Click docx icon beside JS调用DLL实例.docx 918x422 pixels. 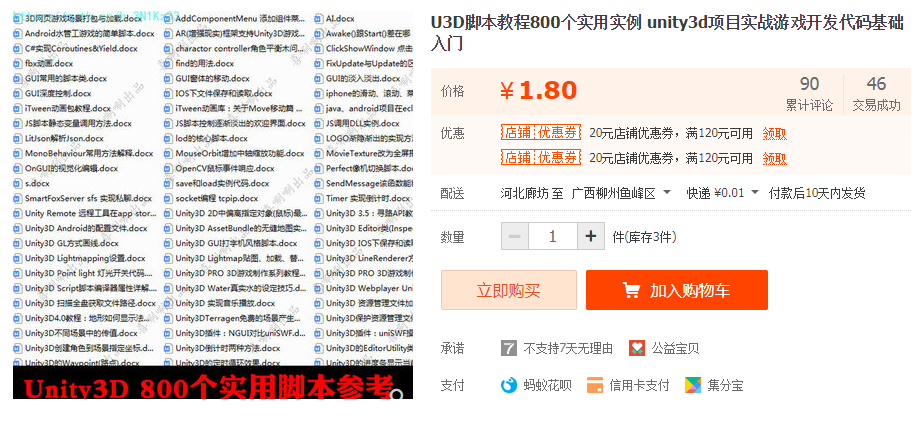(318, 123)
